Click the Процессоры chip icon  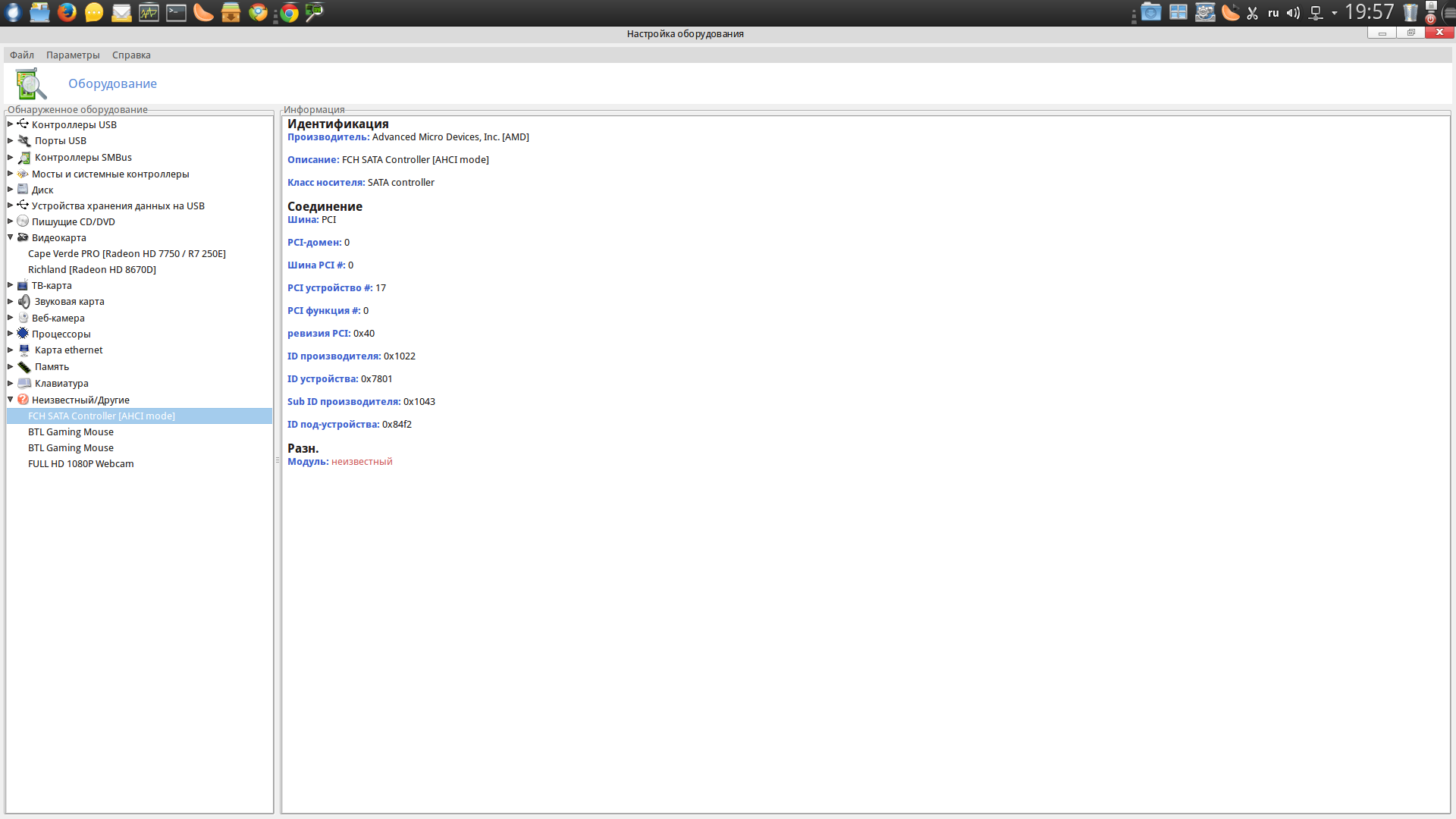coord(23,334)
